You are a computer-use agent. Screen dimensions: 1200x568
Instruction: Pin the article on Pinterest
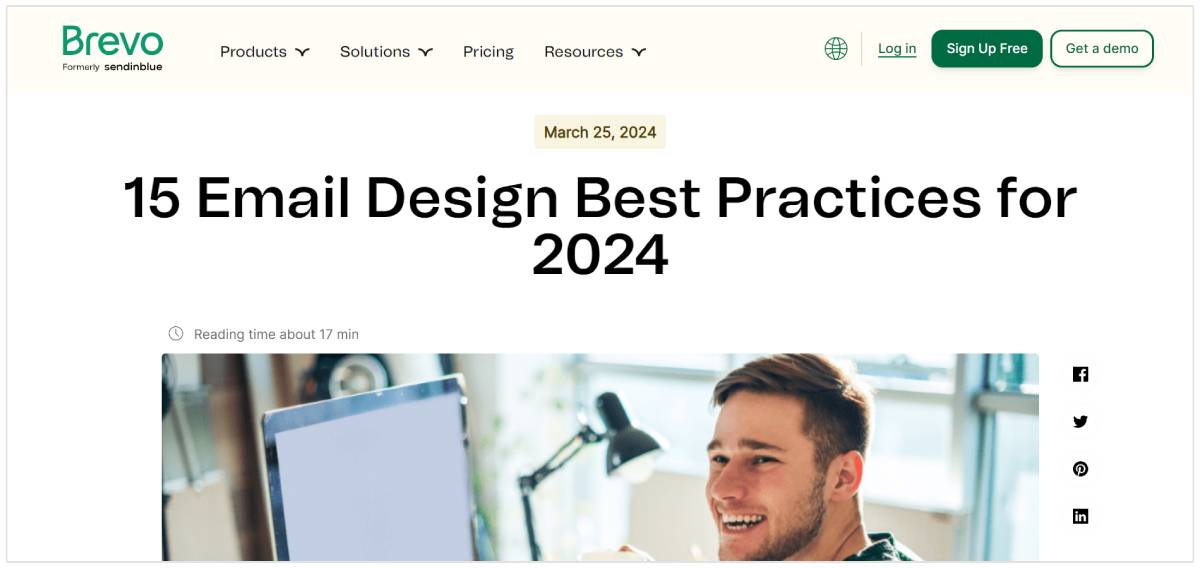click(x=1080, y=469)
